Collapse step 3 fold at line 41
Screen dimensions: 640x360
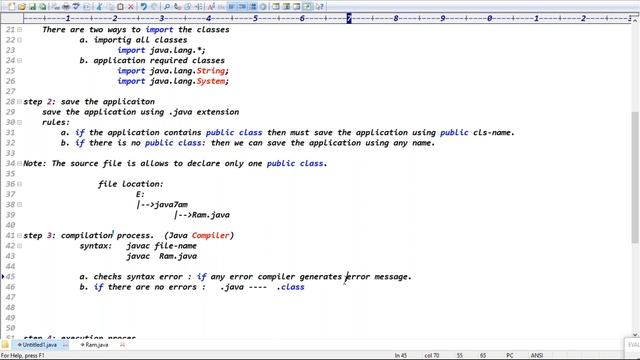point(20,236)
